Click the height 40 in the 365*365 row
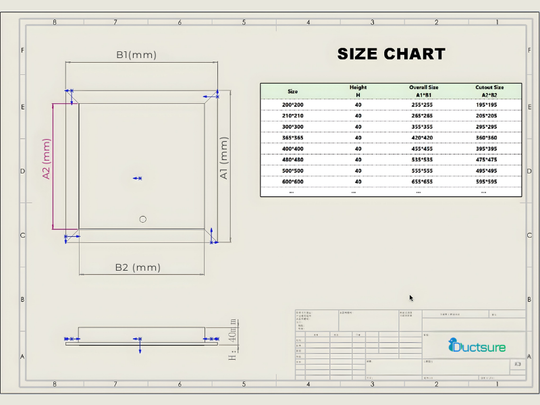 point(358,138)
